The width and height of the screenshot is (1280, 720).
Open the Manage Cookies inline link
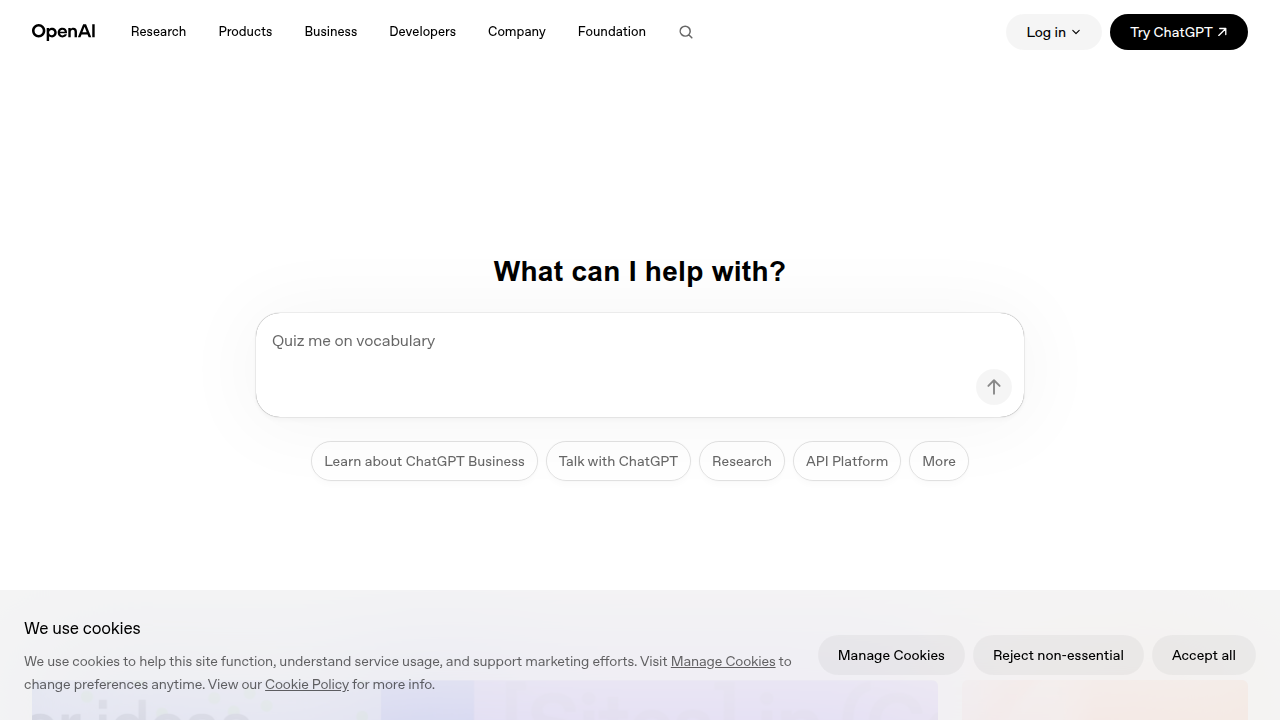click(723, 661)
